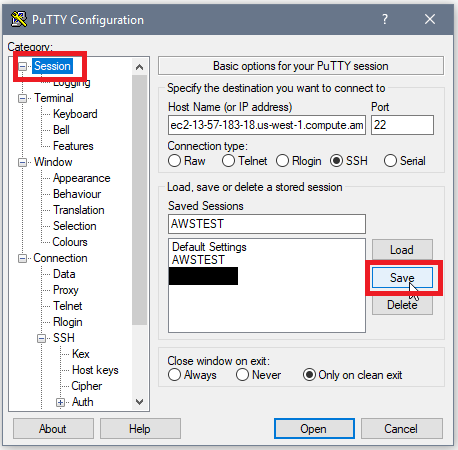Choose Only on clean exit option
Viewport: 458px width, 450px height.
pyautogui.click(x=352, y=375)
